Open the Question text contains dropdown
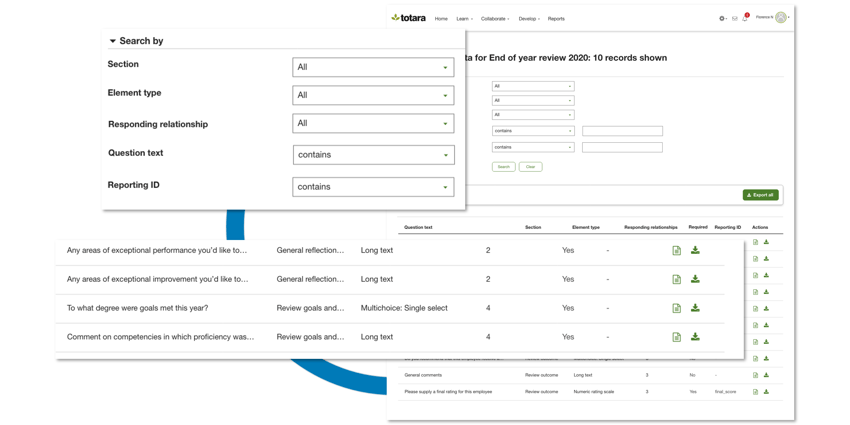The width and height of the screenshot is (850, 425). pos(374,154)
